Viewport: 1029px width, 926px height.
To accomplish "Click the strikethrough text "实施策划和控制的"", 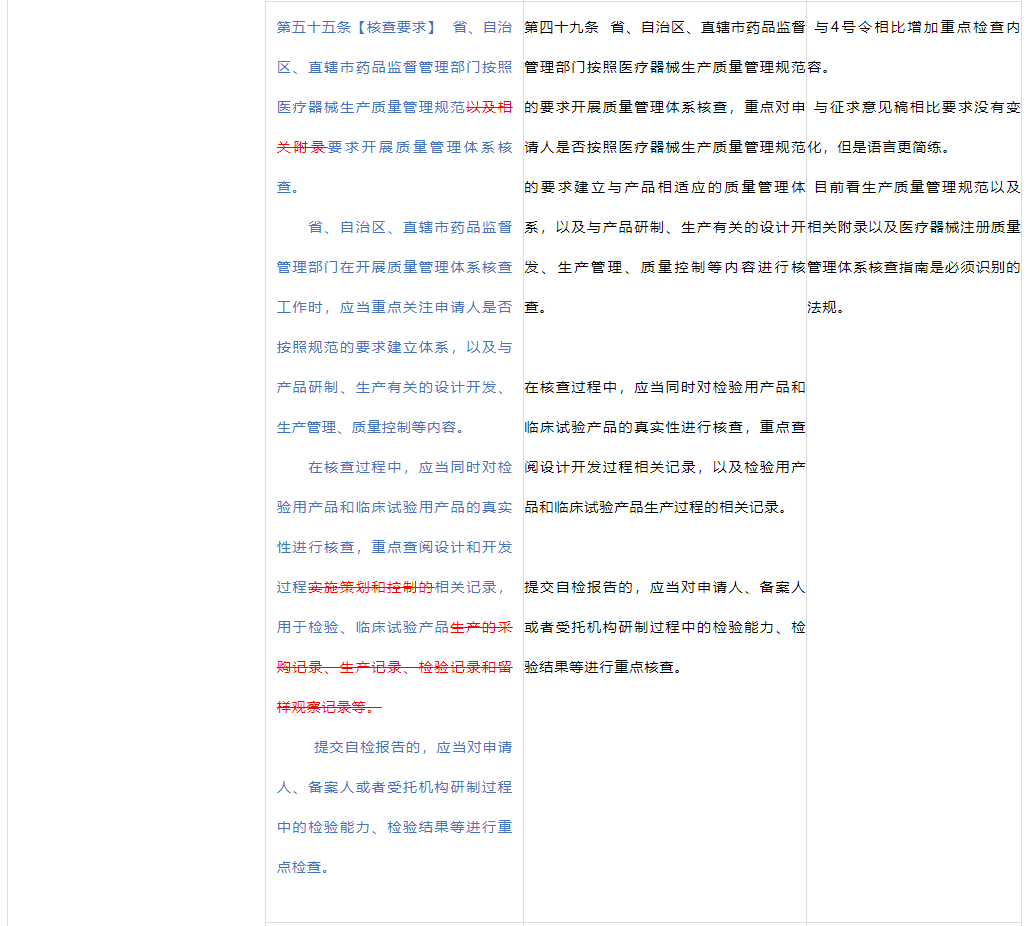I will point(370,587).
